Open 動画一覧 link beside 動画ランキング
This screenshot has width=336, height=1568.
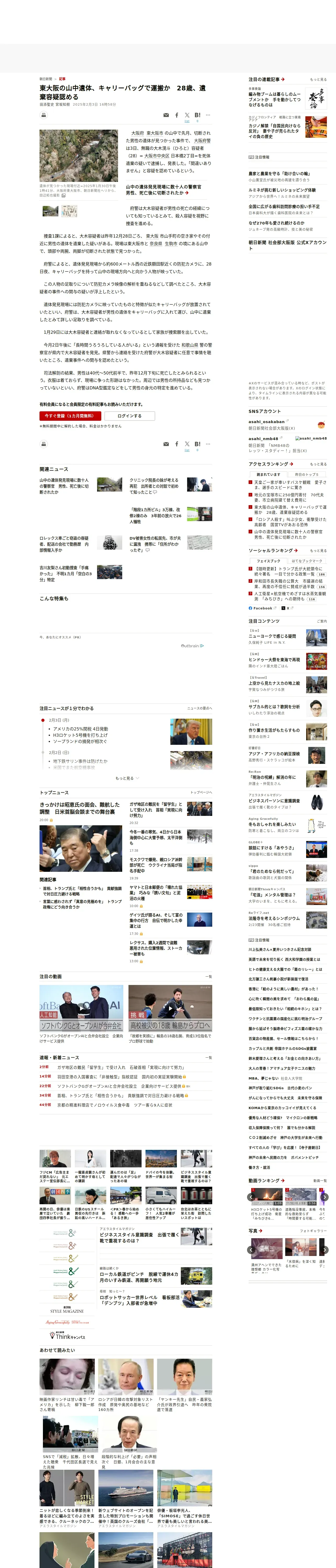pos(320,1181)
